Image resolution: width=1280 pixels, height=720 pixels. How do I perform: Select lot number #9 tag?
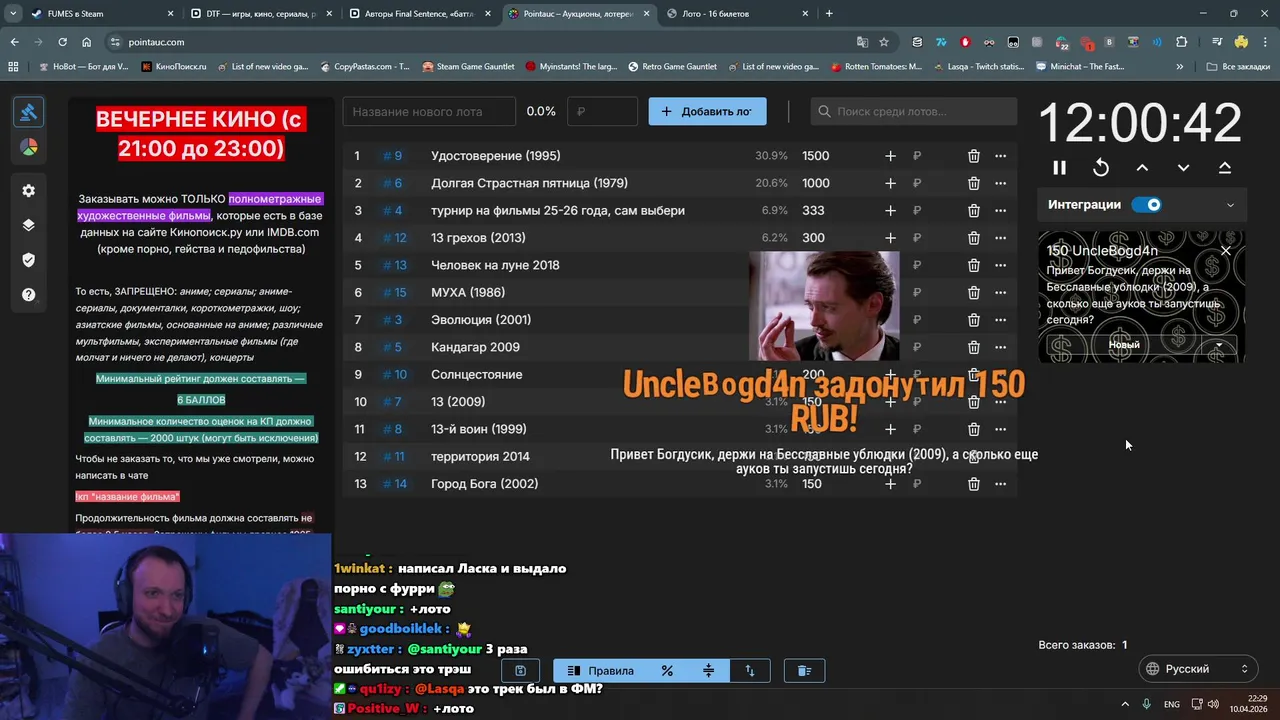pyautogui.click(x=392, y=156)
